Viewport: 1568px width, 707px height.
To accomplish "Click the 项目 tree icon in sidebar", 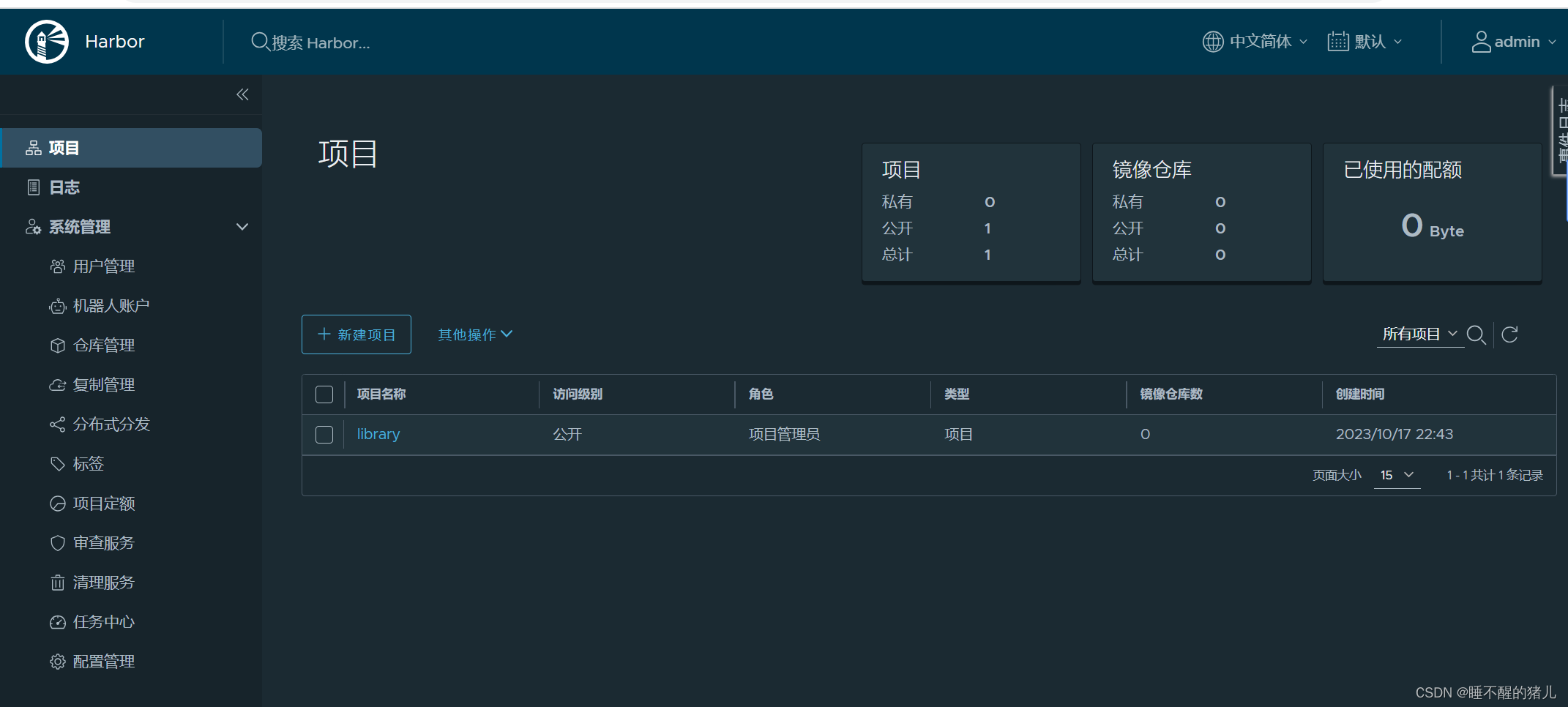I will [34, 148].
